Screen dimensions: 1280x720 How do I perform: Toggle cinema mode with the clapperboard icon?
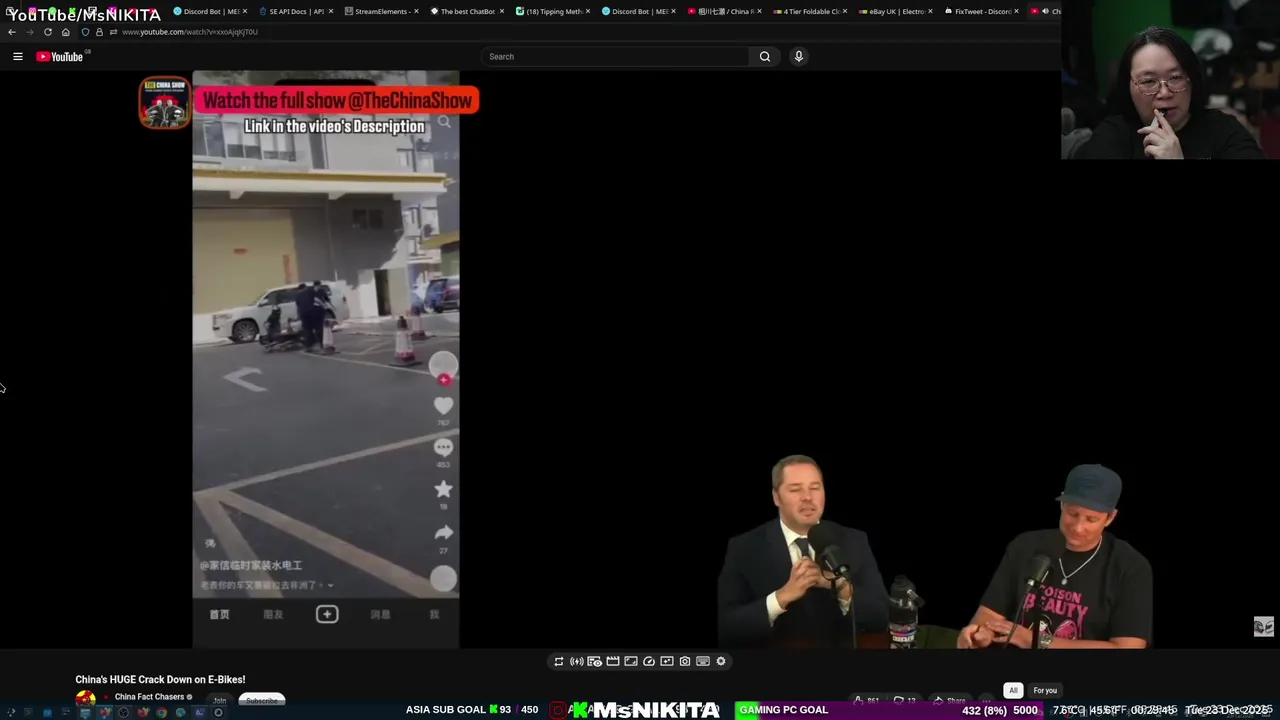click(x=613, y=661)
